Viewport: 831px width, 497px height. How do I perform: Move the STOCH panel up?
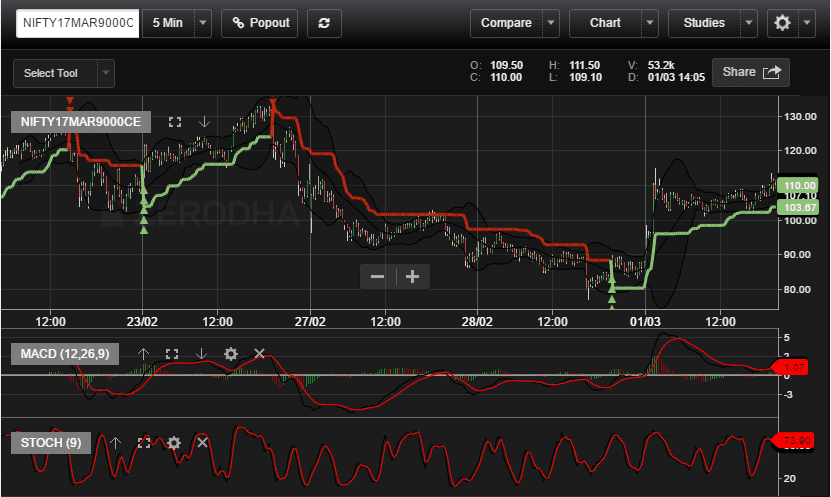point(115,442)
